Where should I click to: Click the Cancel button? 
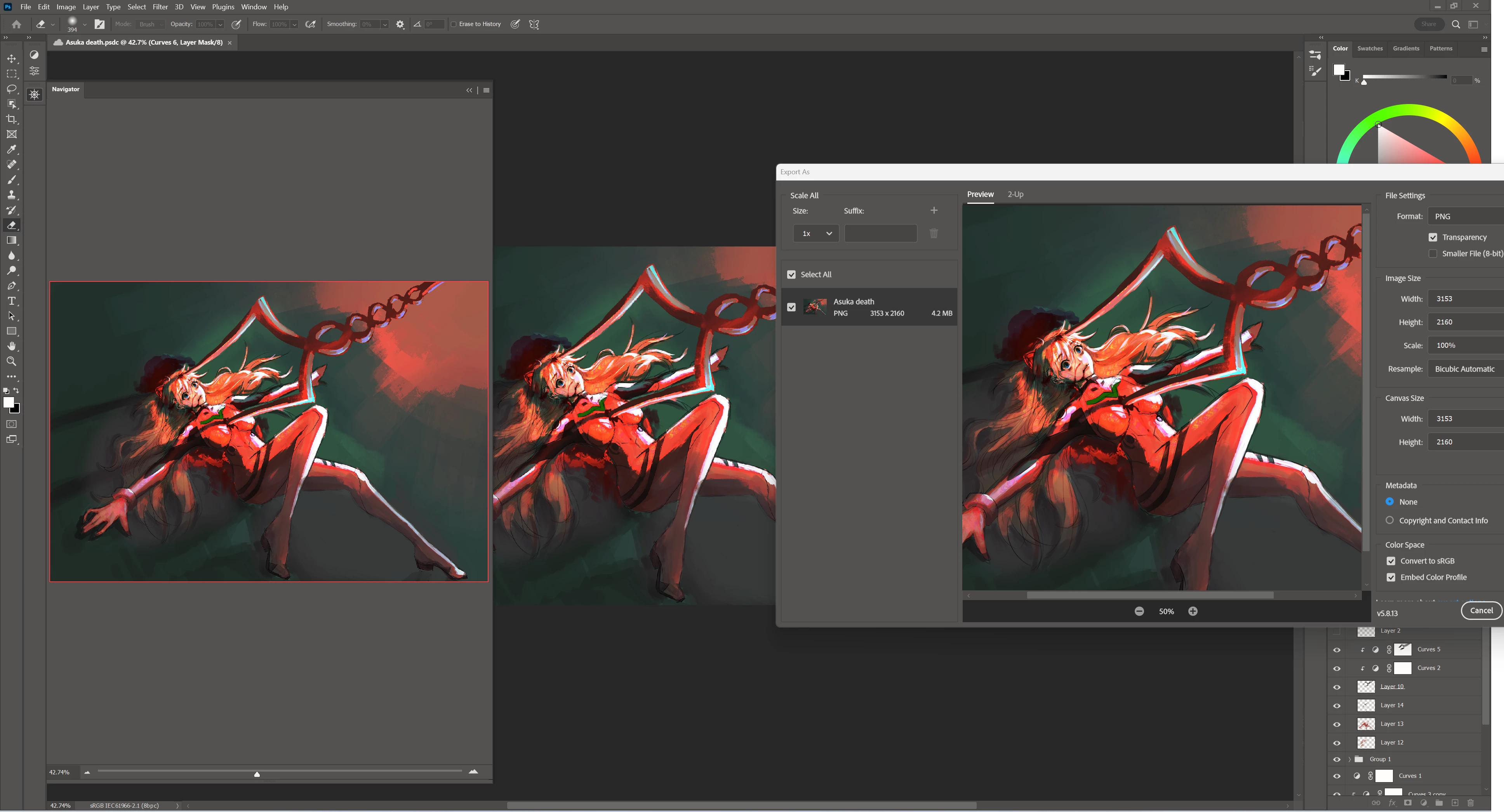coord(1481,611)
